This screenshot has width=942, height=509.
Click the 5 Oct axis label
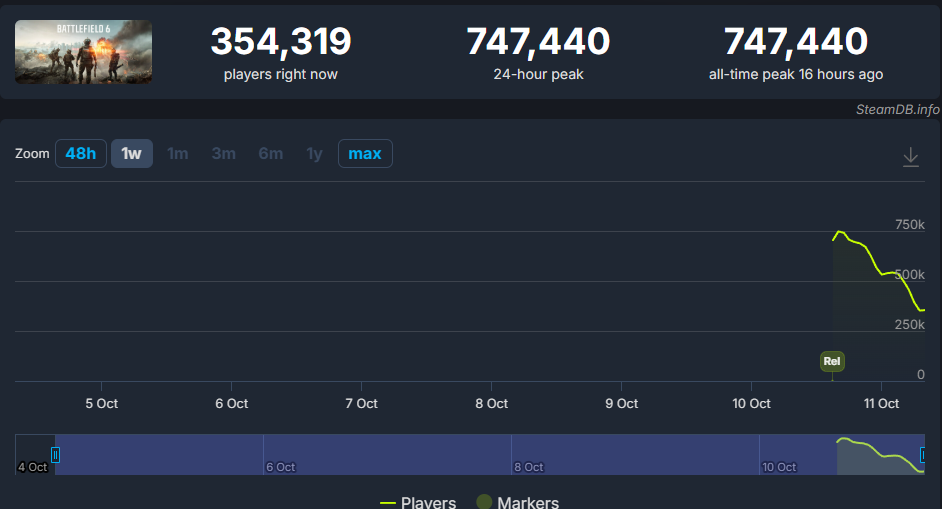(102, 403)
